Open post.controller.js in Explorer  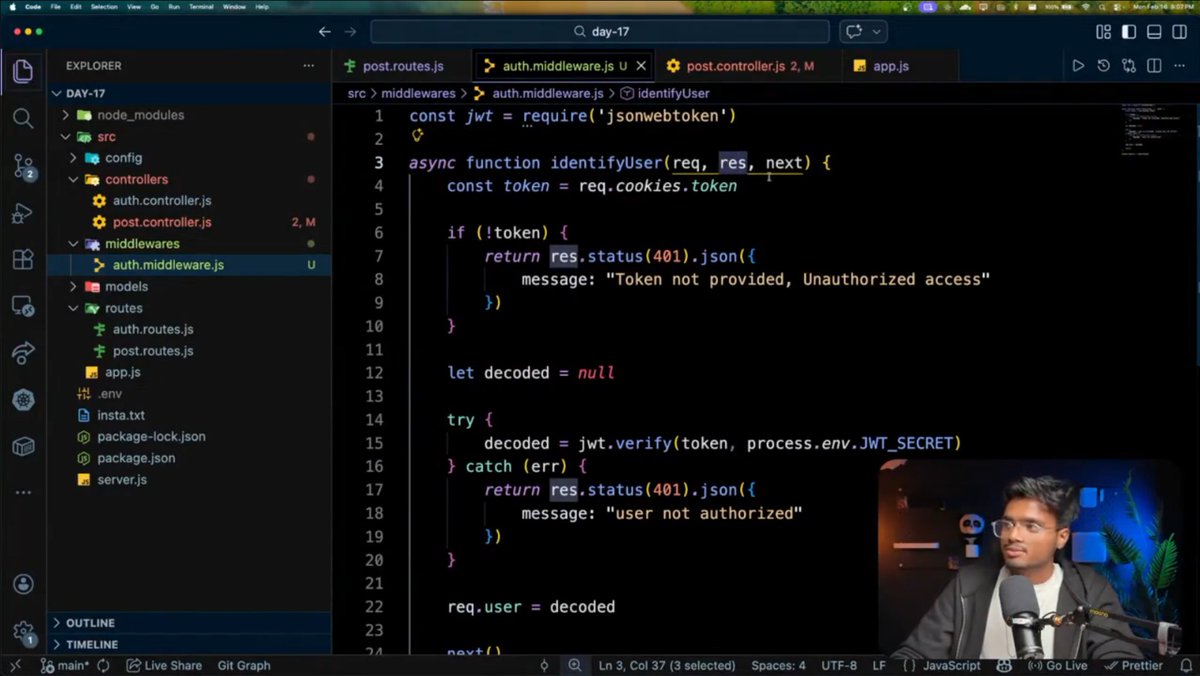[162, 222]
